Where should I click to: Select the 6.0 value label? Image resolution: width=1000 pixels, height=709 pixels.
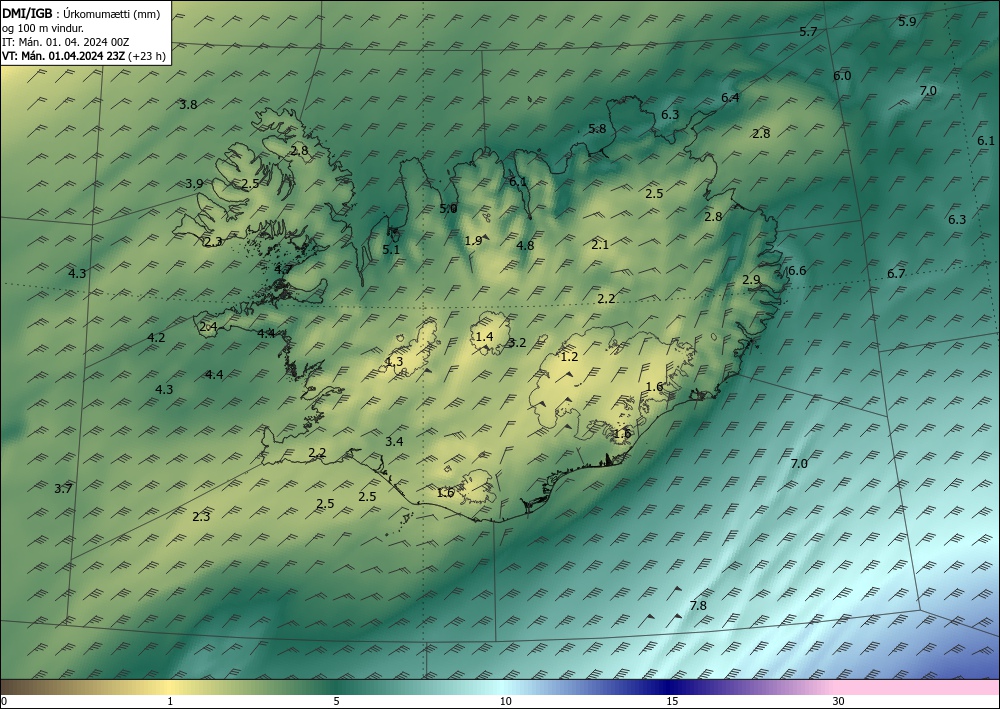842,76
